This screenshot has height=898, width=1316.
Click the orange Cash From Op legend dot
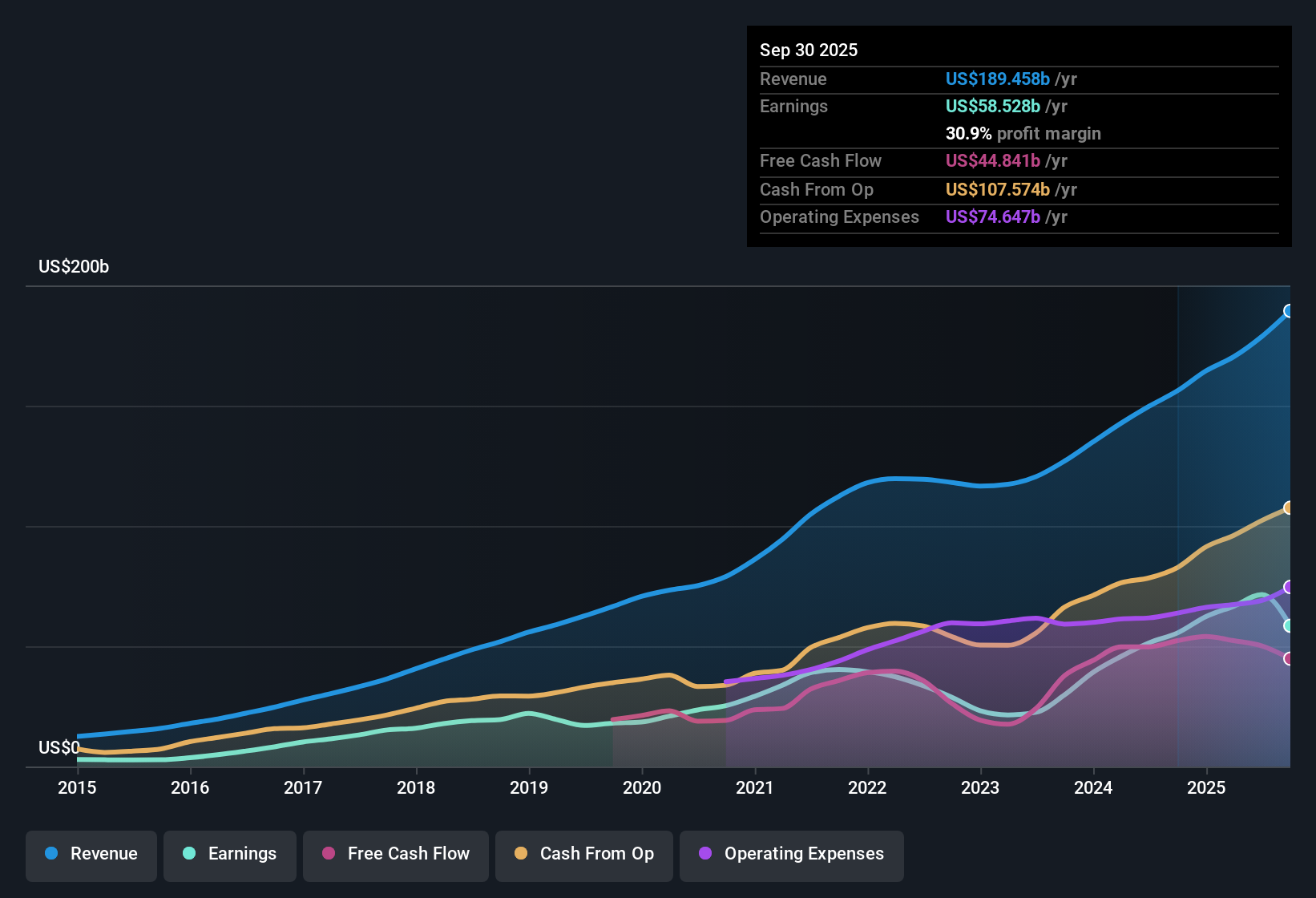pyautogui.click(x=520, y=854)
